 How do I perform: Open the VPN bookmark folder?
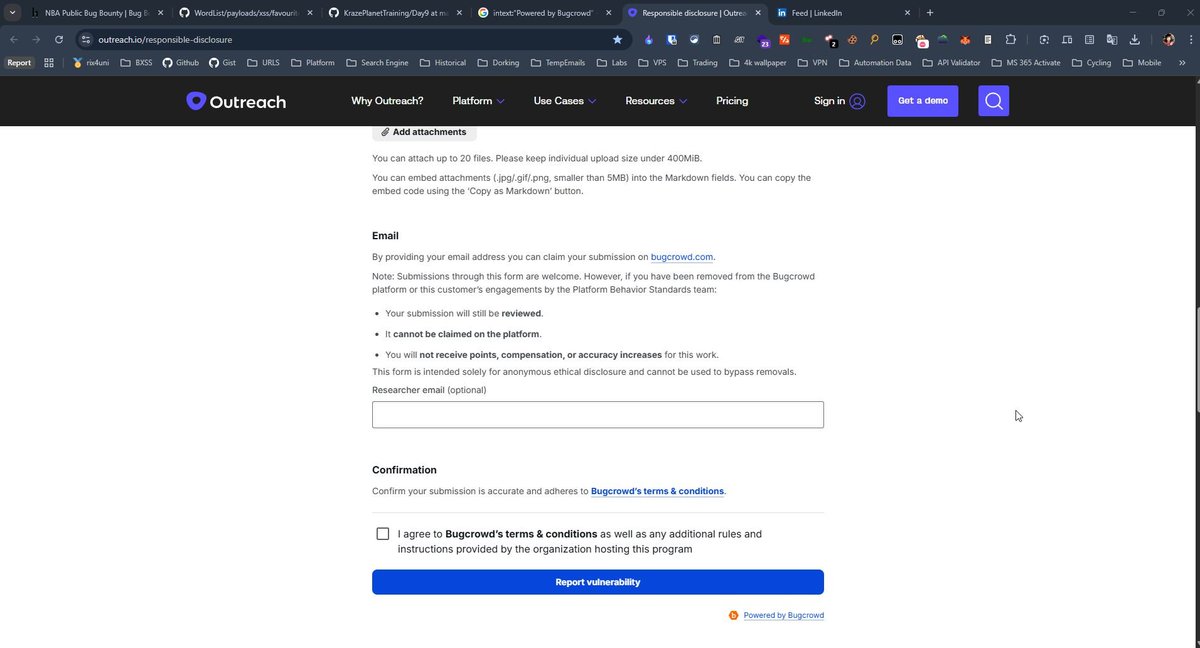[812, 62]
